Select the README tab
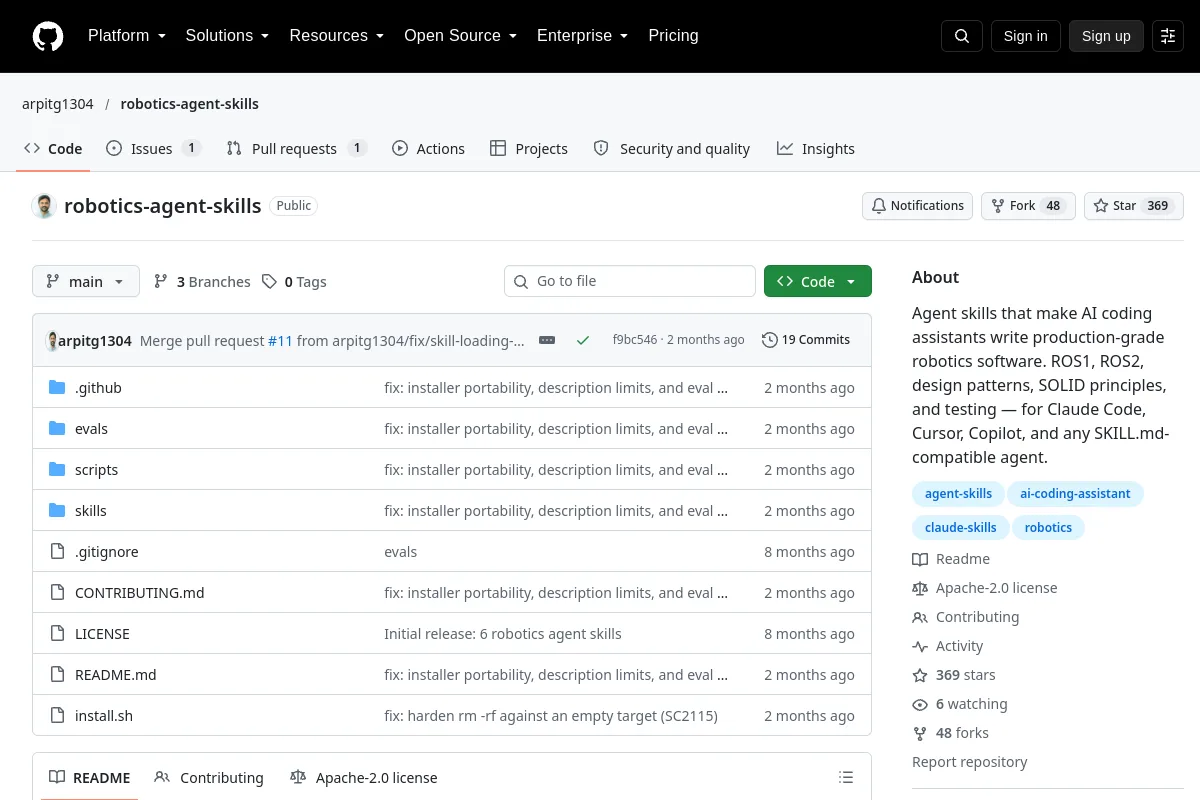Viewport: 1200px width, 800px height. pos(89,777)
